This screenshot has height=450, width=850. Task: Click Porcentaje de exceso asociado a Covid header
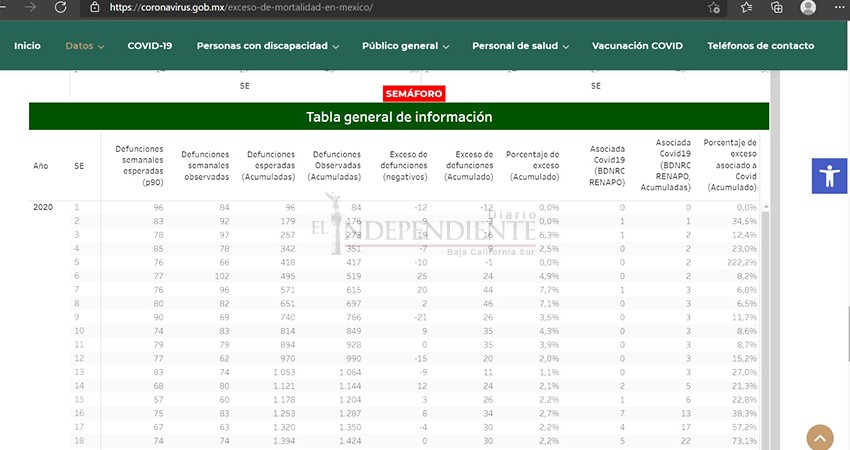pos(731,165)
